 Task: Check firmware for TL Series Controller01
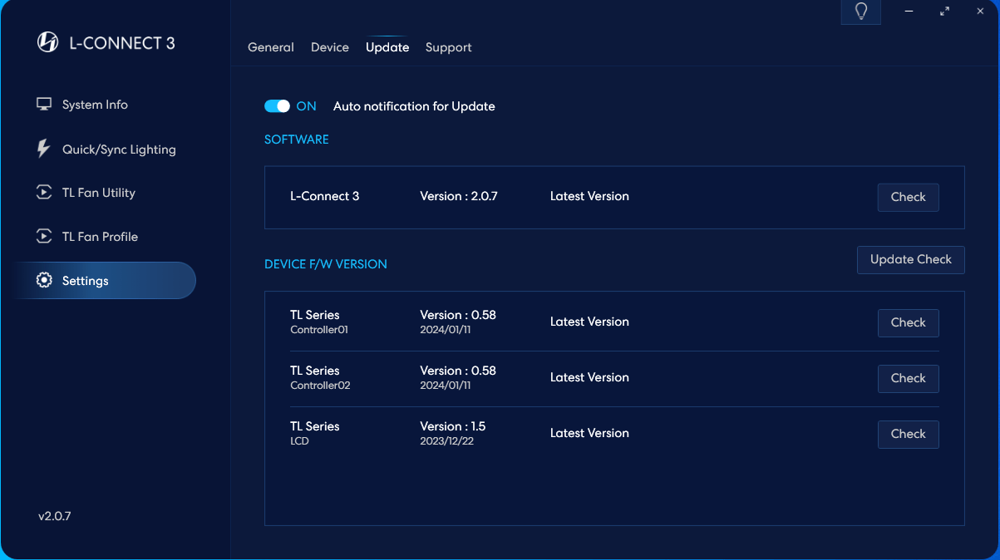[x=908, y=323]
